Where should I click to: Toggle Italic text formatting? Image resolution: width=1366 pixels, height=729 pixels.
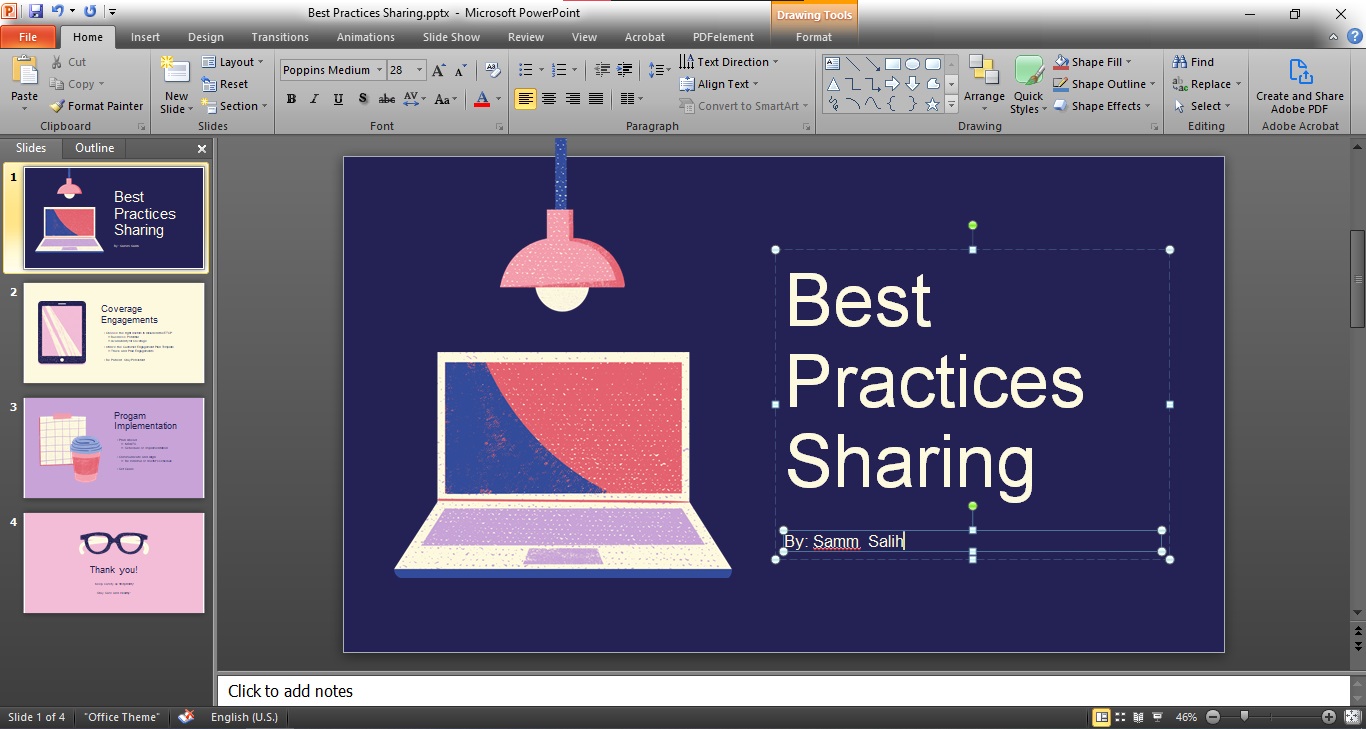point(314,99)
